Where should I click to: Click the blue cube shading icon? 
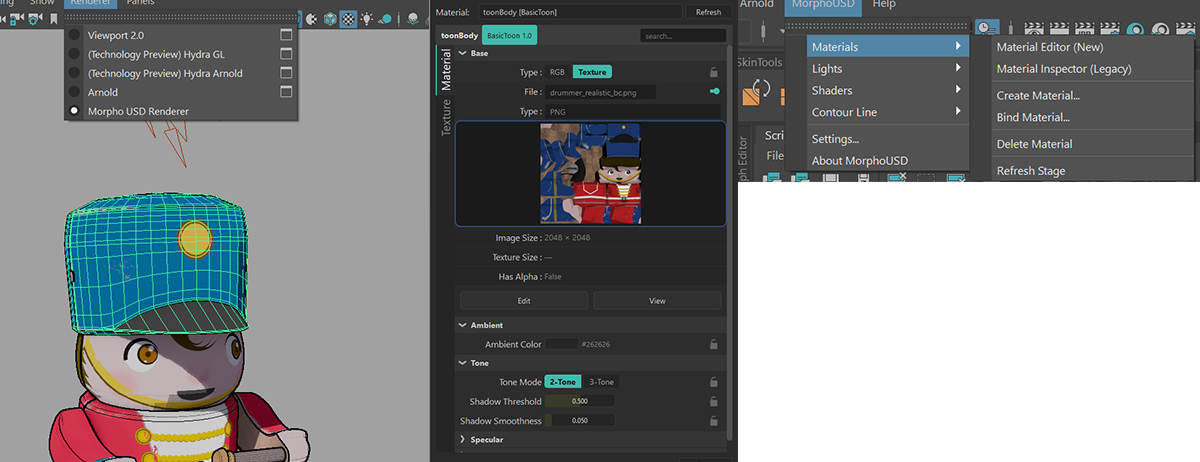point(330,19)
